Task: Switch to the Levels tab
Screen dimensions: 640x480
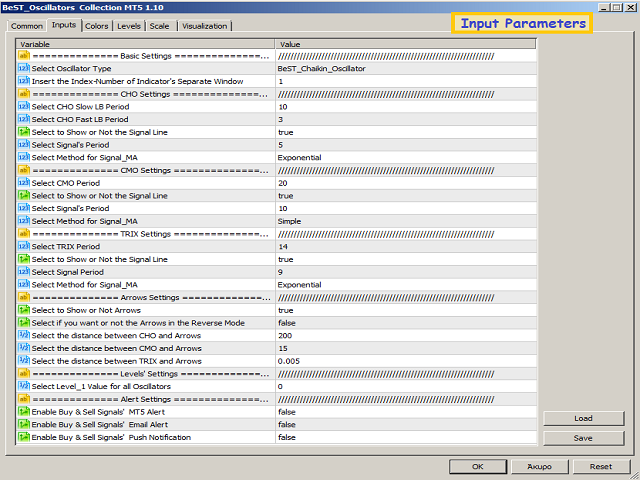Action: (x=129, y=26)
